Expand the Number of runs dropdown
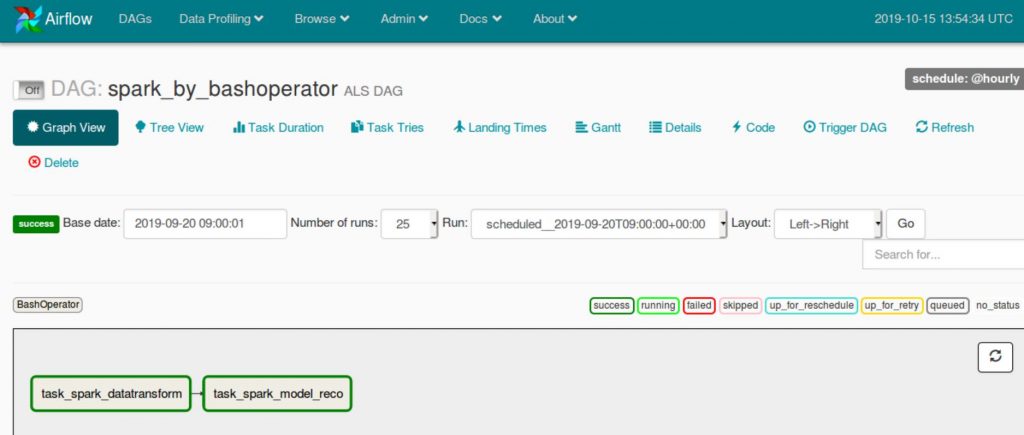The height and width of the screenshot is (435, 1024). pyautogui.click(x=409, y=224)
